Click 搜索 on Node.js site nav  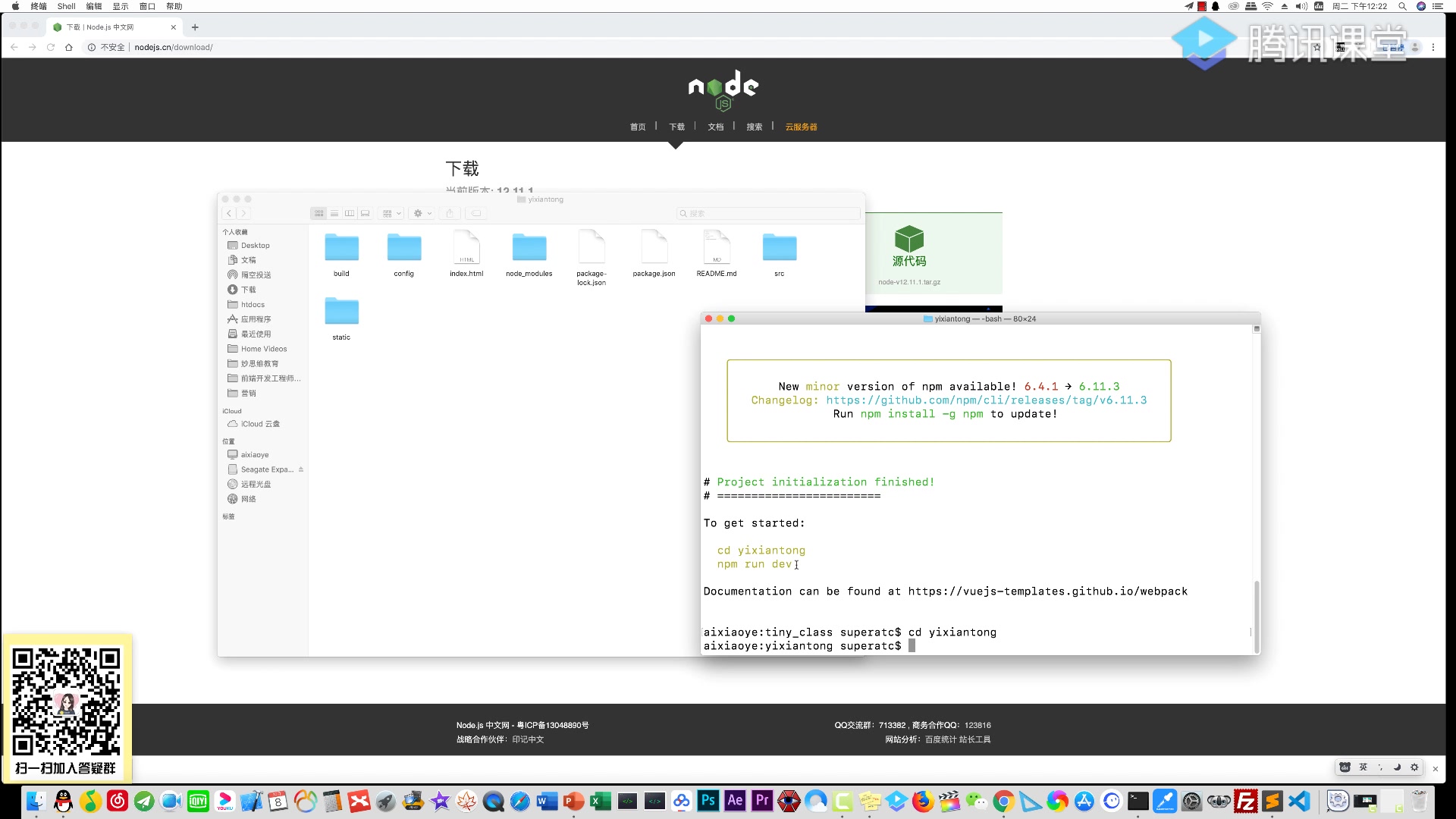(755, 127)
